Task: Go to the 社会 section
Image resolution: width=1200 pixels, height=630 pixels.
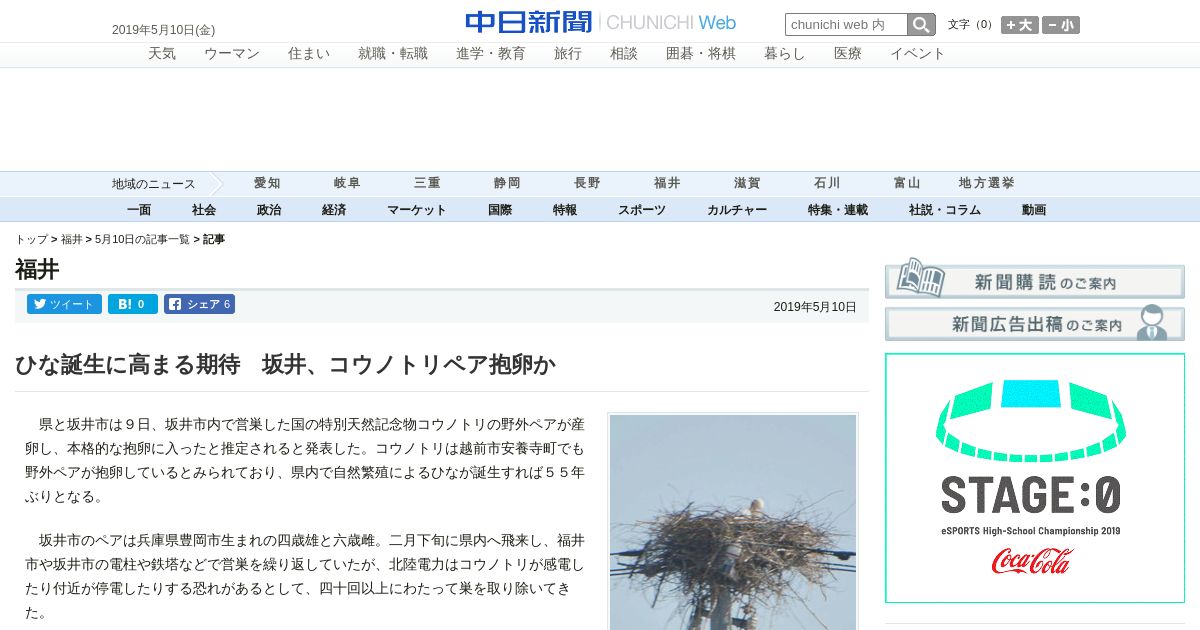Action: 204,210
